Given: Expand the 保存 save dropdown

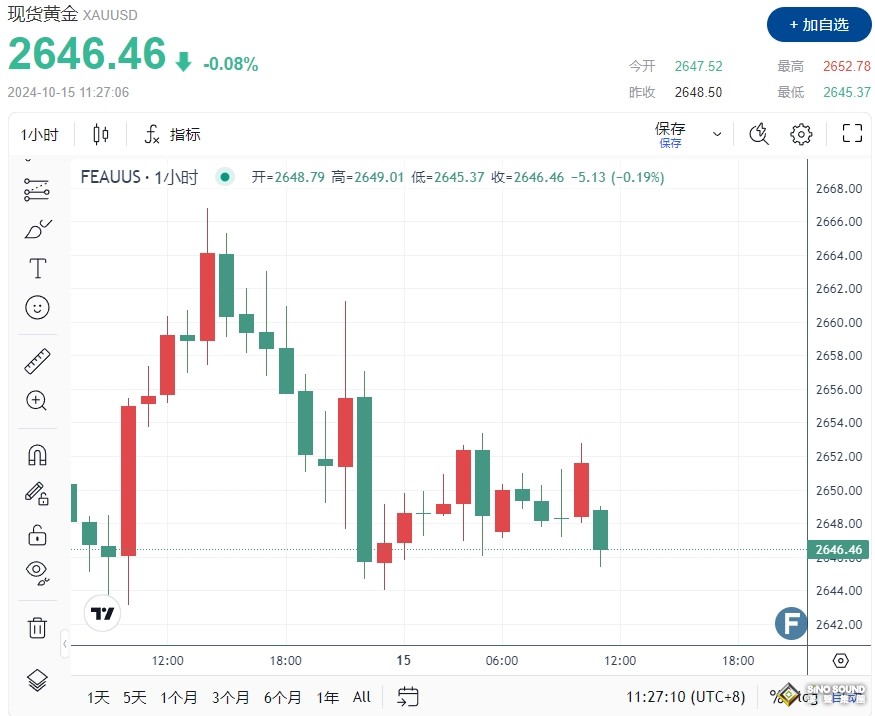Looking at the screenshot, I should pos(716,133).
